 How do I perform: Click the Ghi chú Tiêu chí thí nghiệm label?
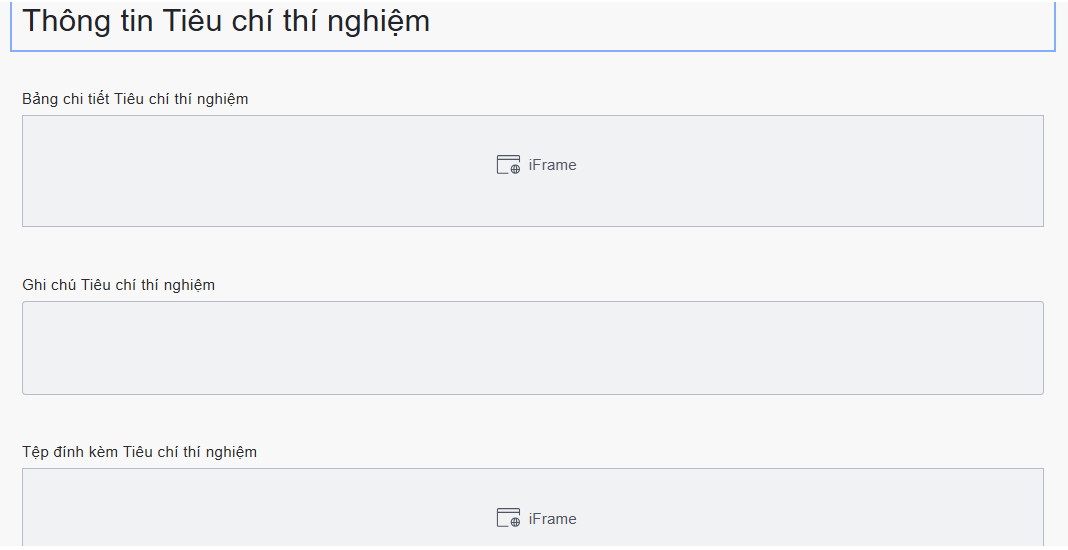click(118, 285)
